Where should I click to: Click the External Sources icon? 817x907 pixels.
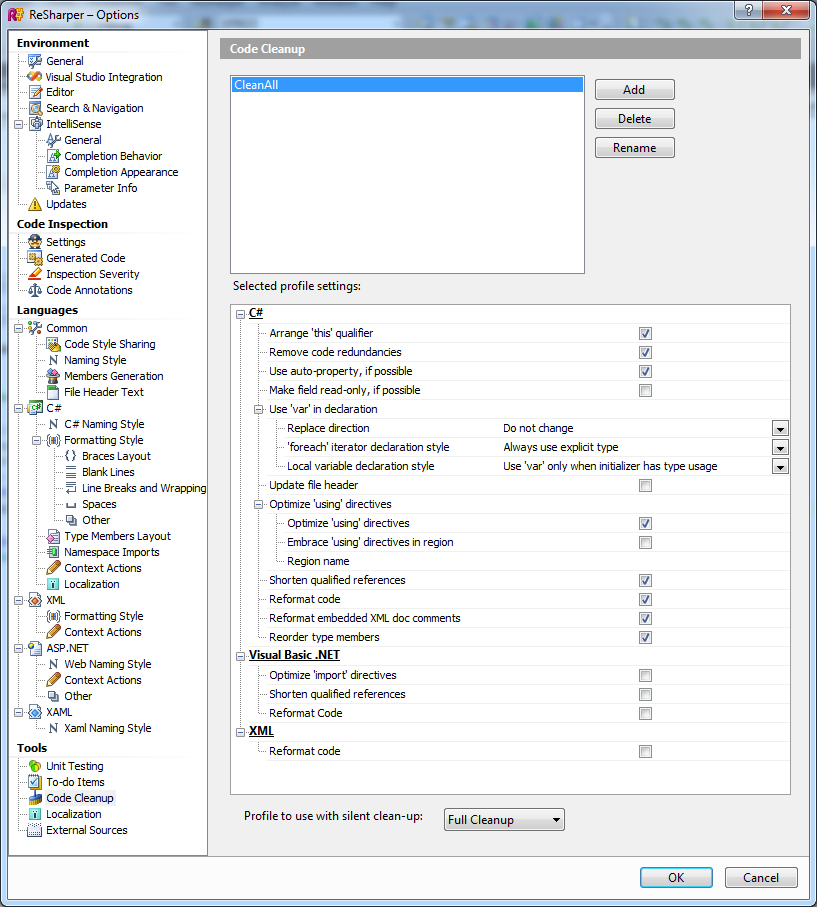click(x=35, y=830)
